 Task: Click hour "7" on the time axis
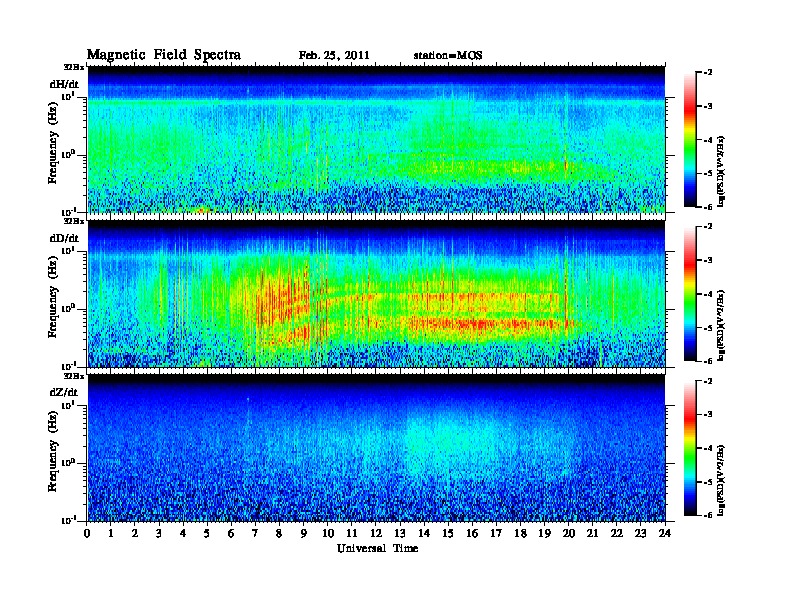click(x=255, y=533)
